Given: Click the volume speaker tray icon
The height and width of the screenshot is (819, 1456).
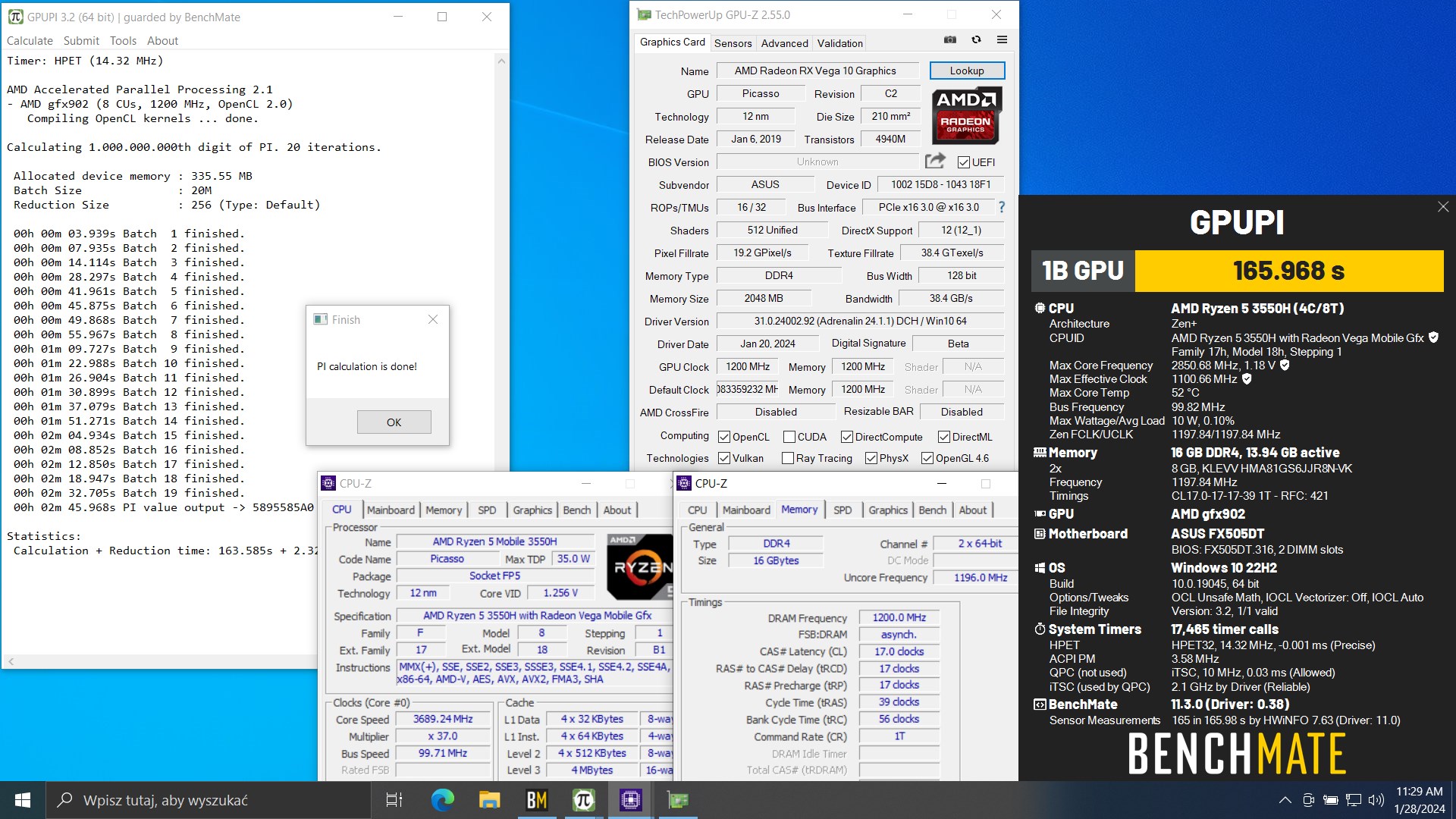Looking at the screenshot, I should click(1376, 800).
